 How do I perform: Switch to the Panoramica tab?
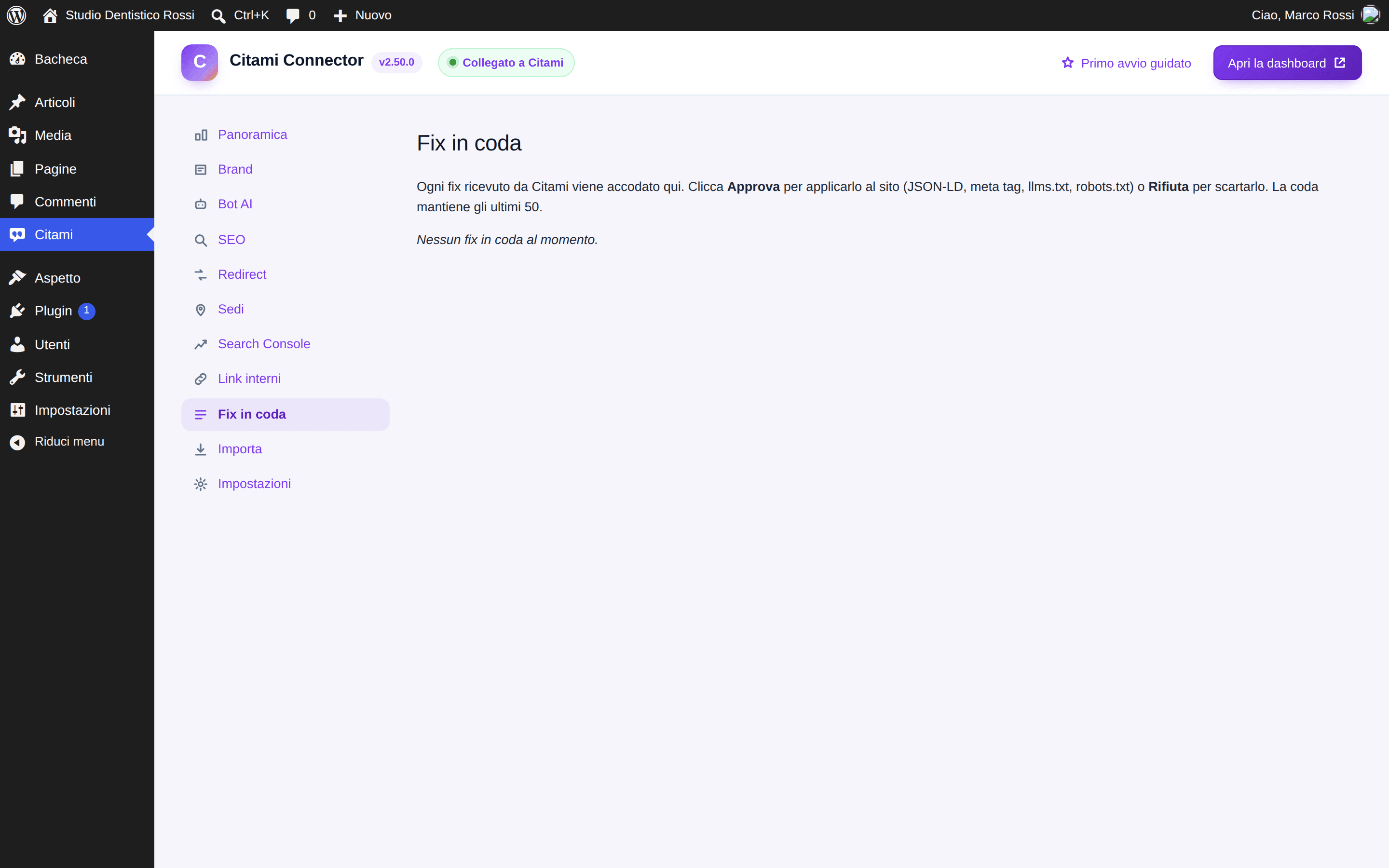coord(285,135)
